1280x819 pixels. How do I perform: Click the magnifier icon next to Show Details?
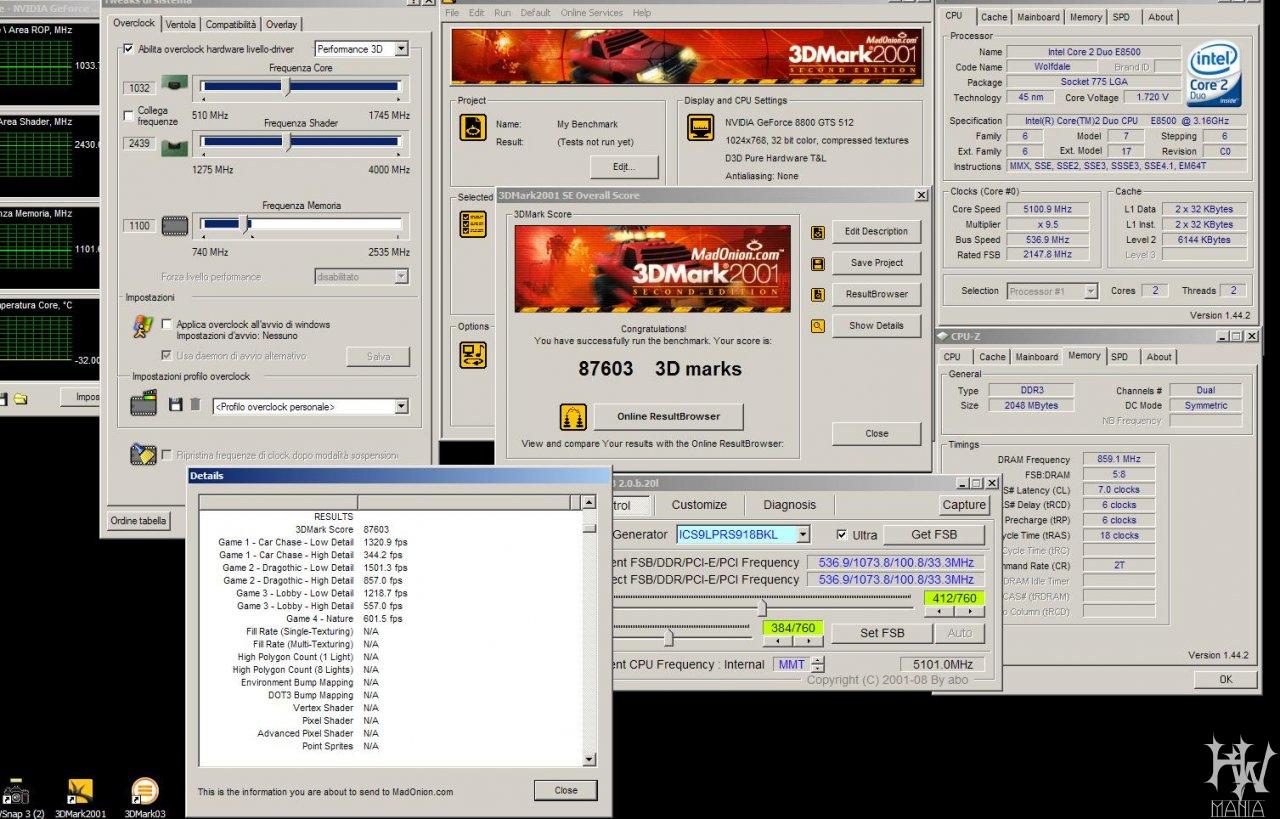tap(818, 325)
